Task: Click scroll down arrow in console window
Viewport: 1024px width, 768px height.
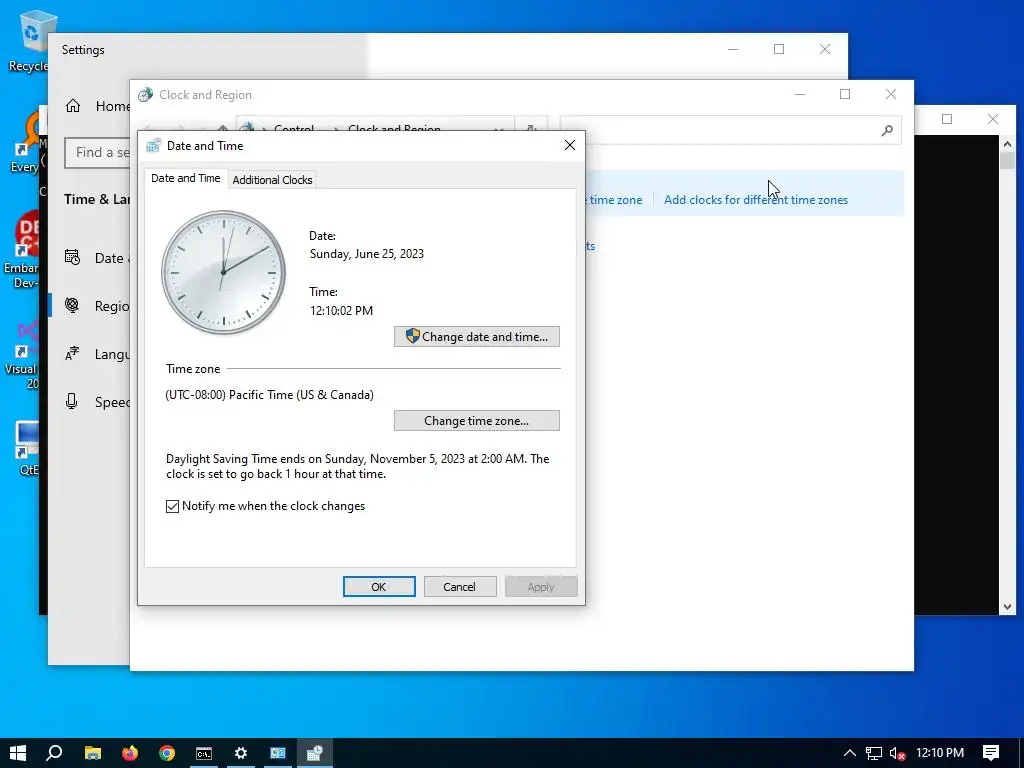Action: click(x=1007, y=607)
